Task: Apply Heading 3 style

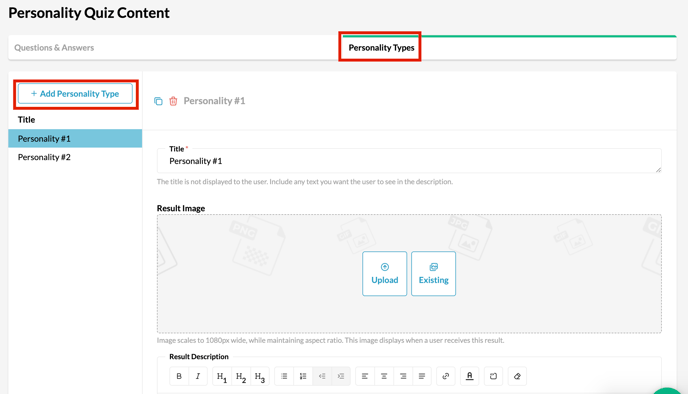Action: point(259,376)
